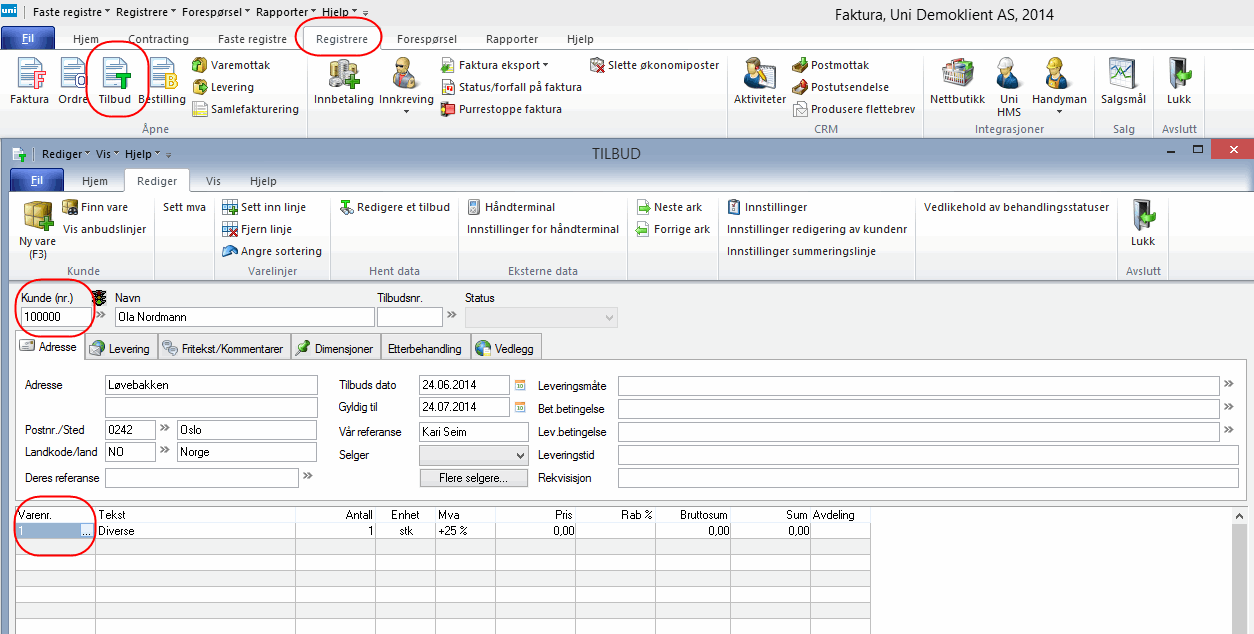The height and width of the screenshot is (634, 1254).
Task: Open the Tilbud icon in the ribbon
Action: tap(115, 82)
